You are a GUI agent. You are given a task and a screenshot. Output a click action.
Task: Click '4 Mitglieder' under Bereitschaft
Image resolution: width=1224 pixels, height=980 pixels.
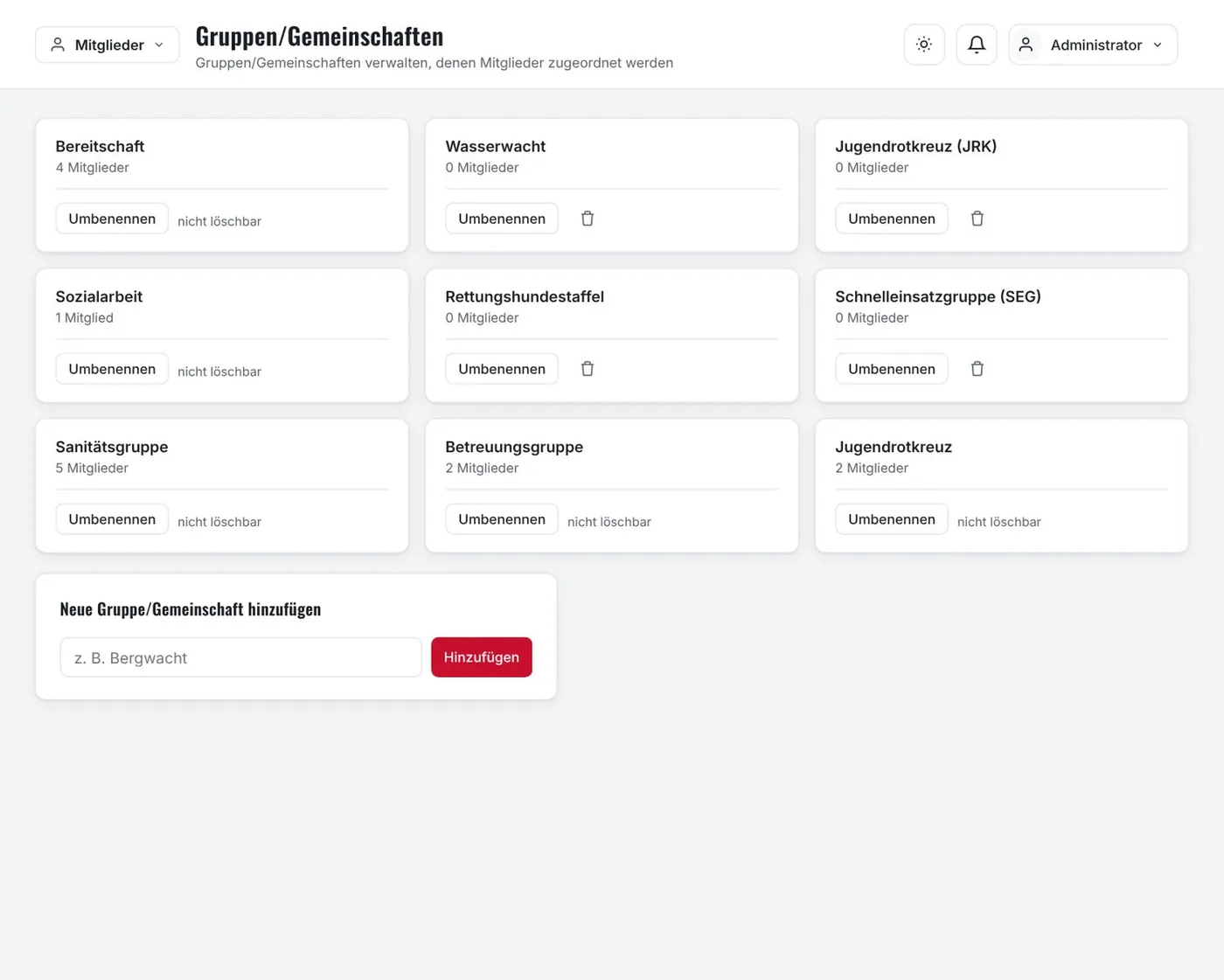93,168
